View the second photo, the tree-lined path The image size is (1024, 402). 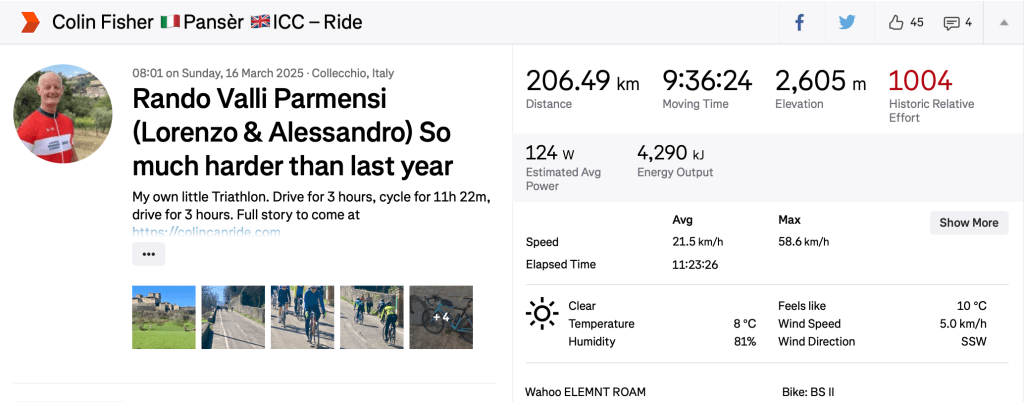233,317
